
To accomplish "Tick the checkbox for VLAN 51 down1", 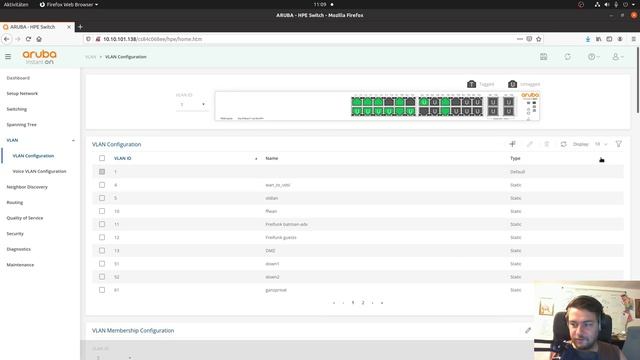I will [102, 264].
